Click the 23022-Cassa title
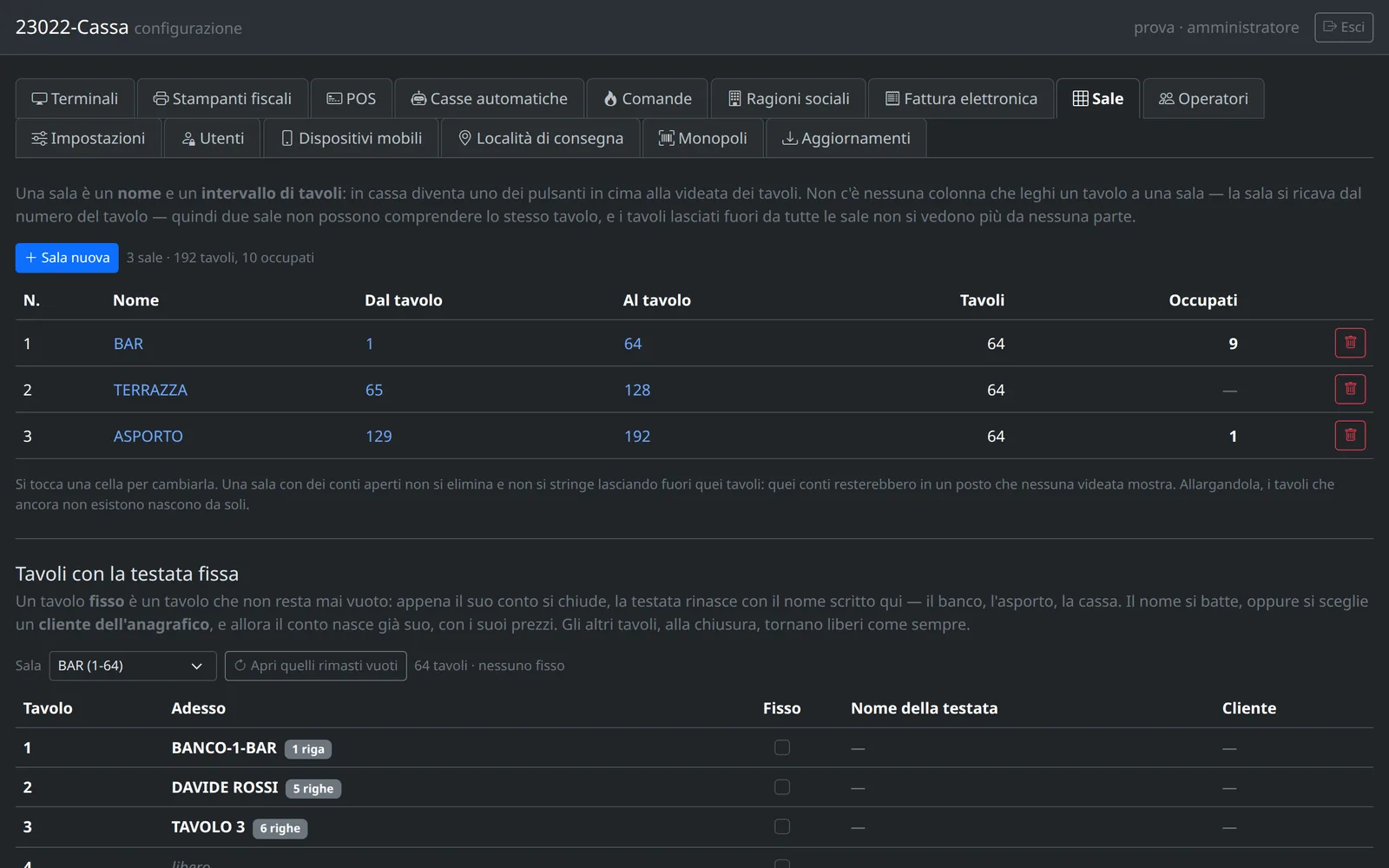 pos(72,27)
